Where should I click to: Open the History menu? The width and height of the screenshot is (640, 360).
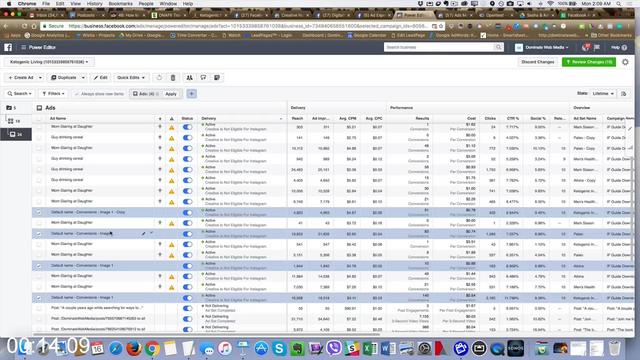click(94, 4)
